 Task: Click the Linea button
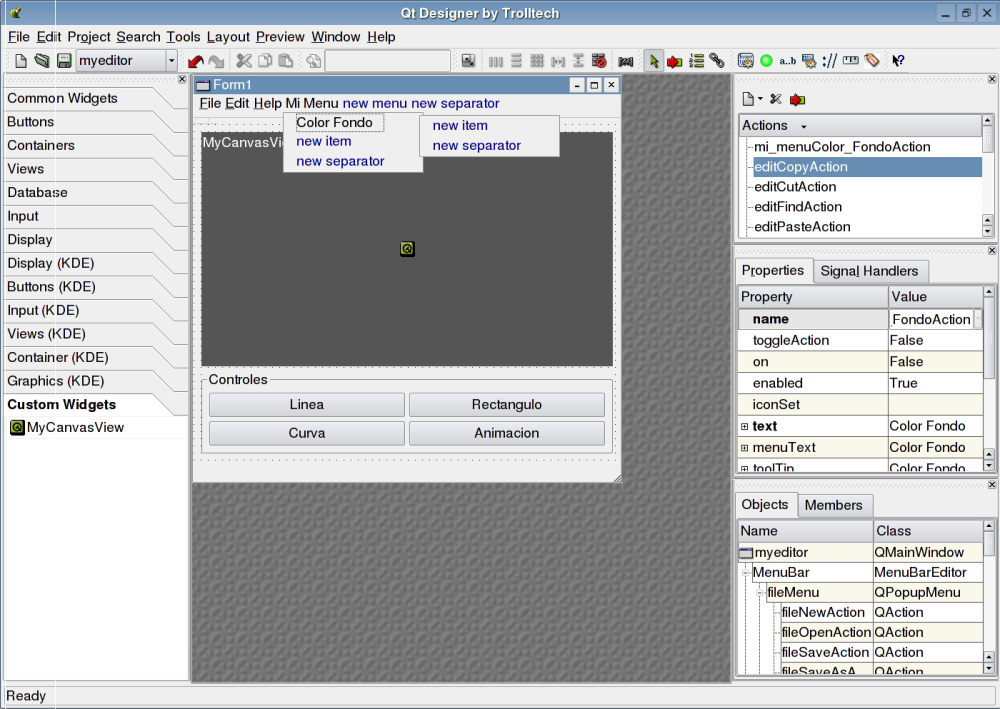pyautogui.click(x=307, y=404)
